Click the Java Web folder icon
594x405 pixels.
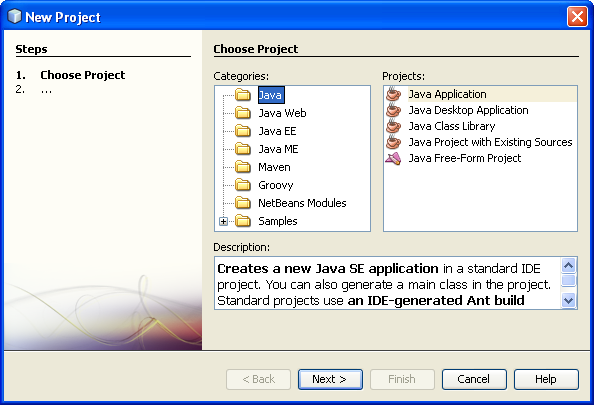[x=242, y=113]
